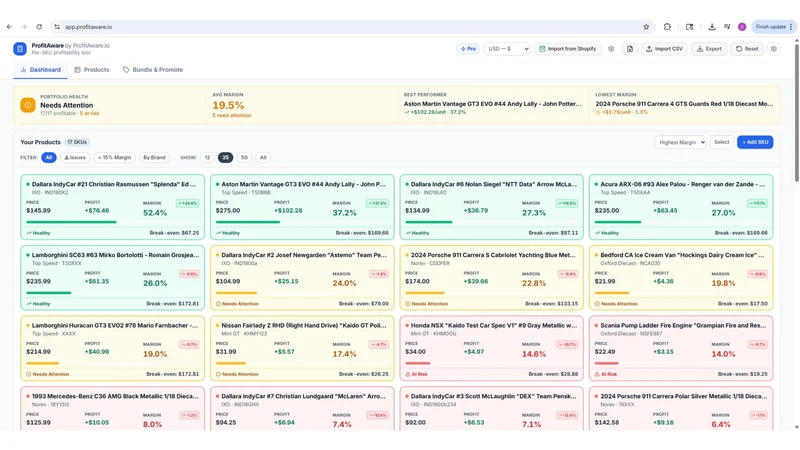Open the Products tab
800x450 pixels.
92,70
